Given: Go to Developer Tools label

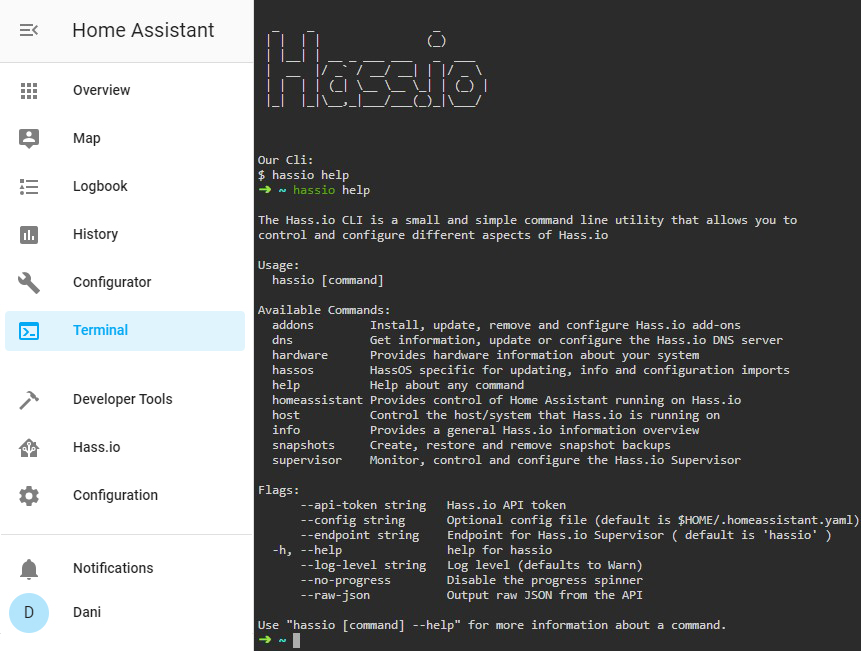Looking at the screenshot, I should point(122,399).
